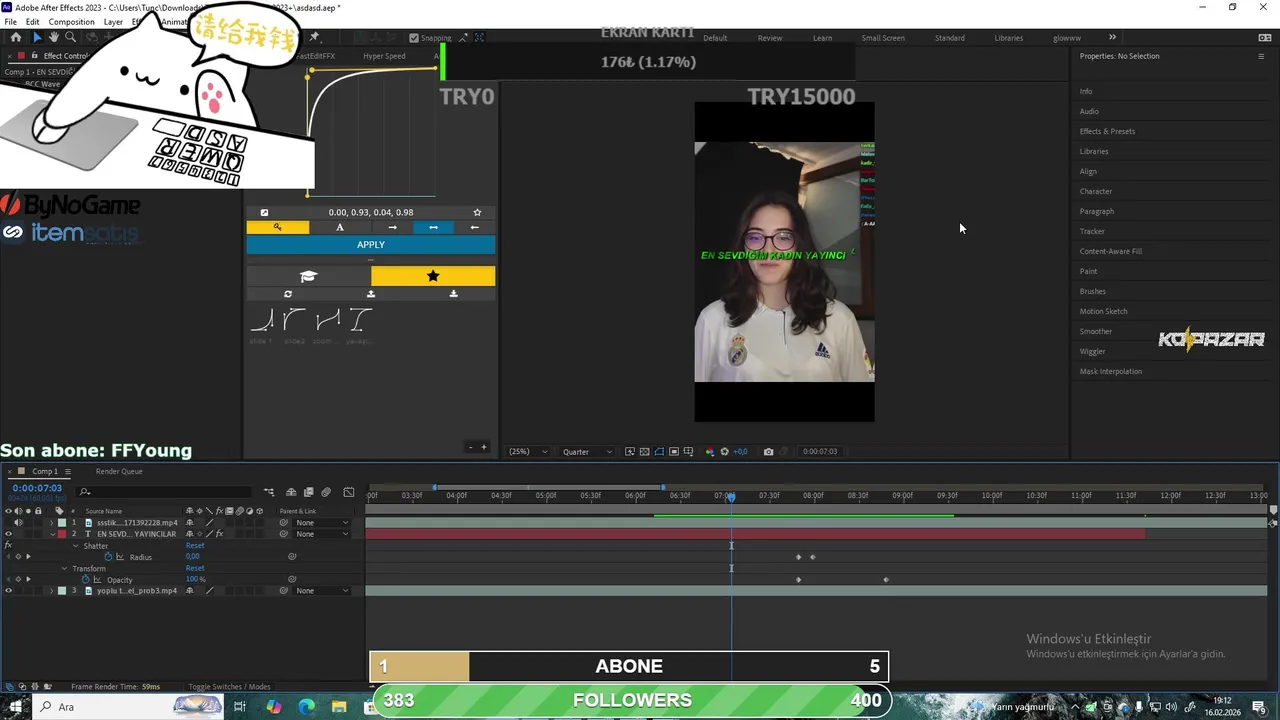Image resolution: width=1280 pixels, height=720 pixels.
Task: Click the right-pointing arrow ease button
Action: (x=392, y=227)
